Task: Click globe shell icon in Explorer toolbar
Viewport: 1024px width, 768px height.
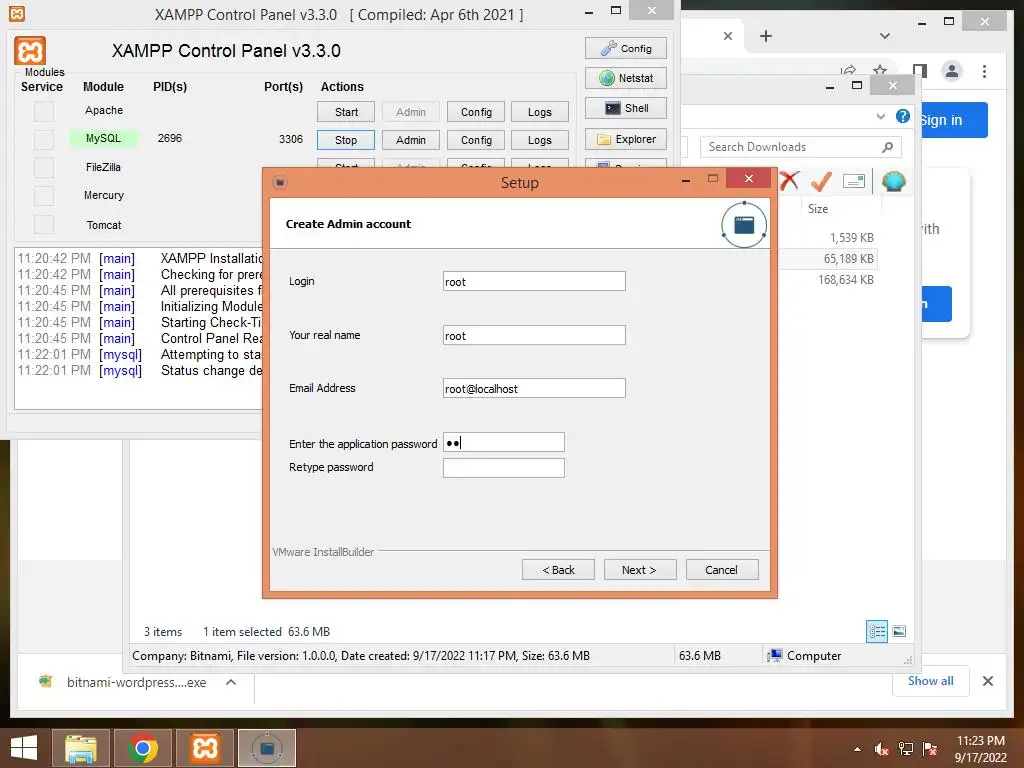Action: pyautogui.click(x=893, y=181)
